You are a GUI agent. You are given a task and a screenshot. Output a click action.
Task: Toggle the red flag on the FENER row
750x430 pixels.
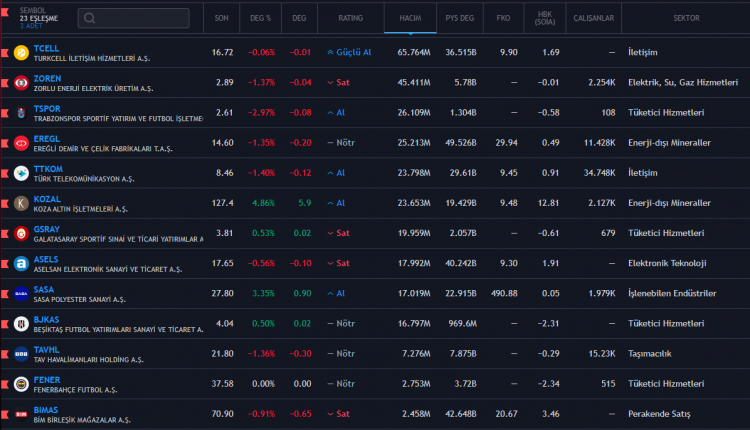[5, 384]
